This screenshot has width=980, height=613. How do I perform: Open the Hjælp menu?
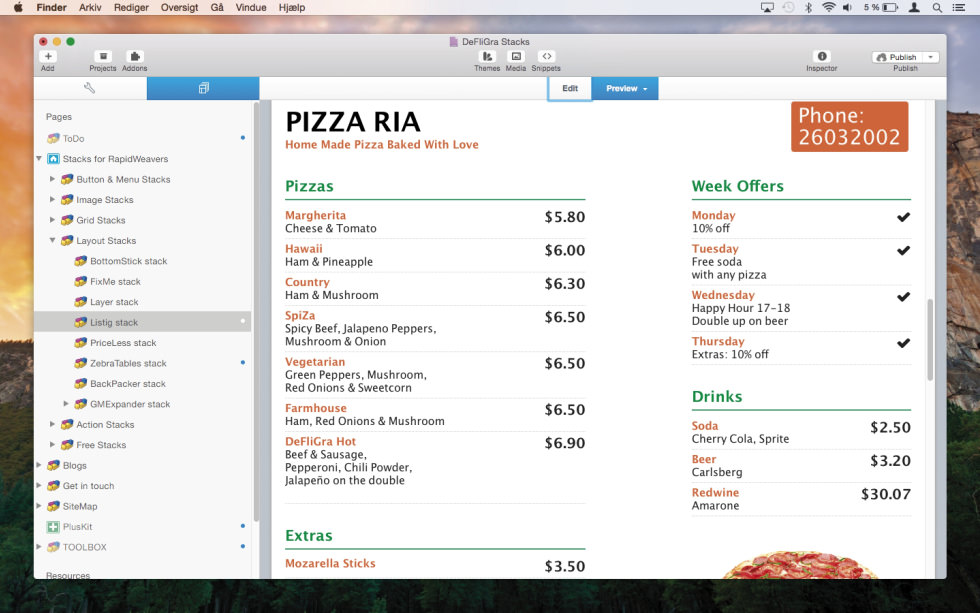click(292, 7)
